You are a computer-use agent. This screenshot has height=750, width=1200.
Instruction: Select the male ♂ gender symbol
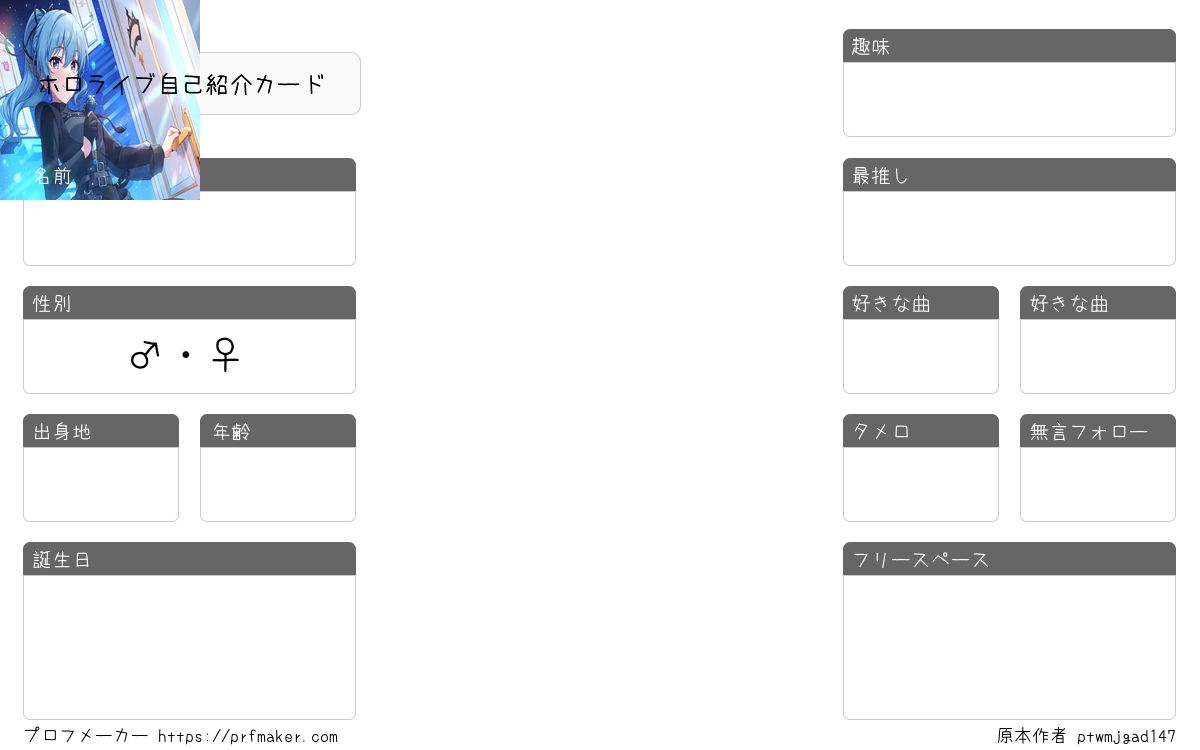pos(146,354)
